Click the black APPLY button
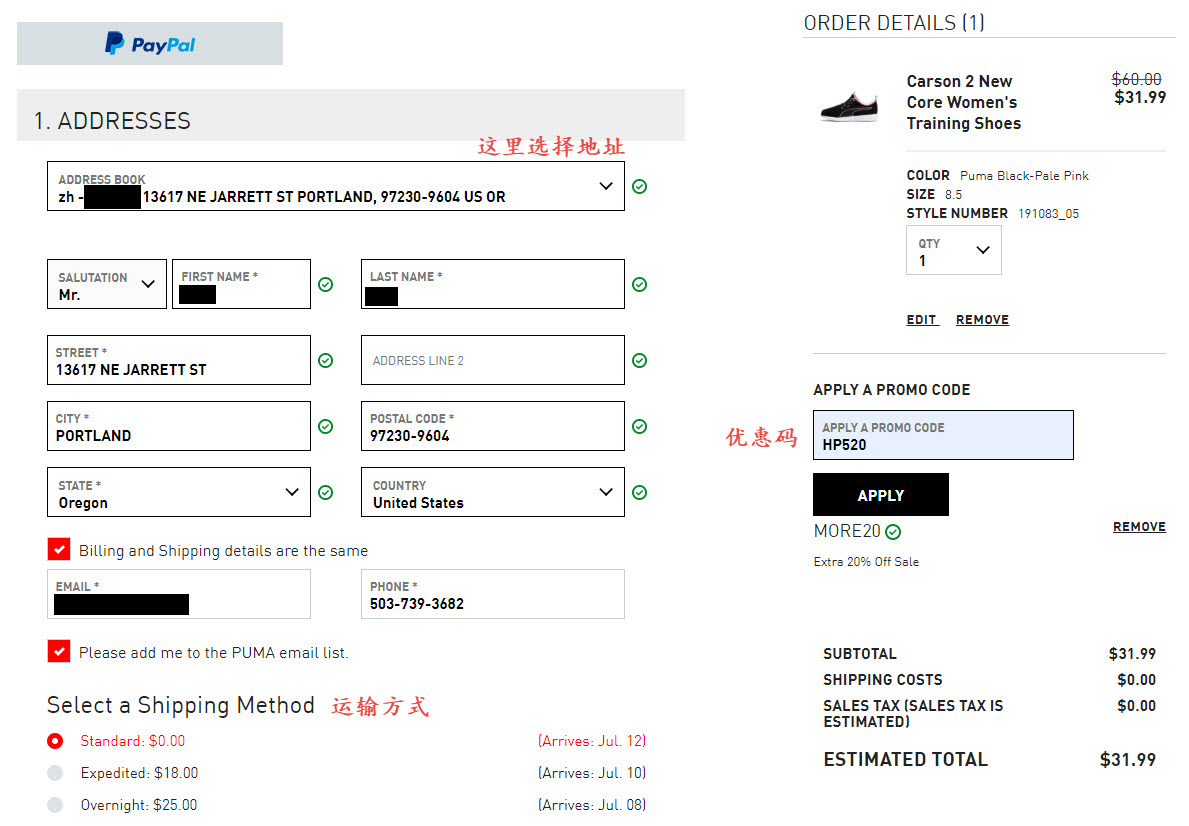Image resolution: width=1189 pixels, height=826 pixels. coord(880,495)
